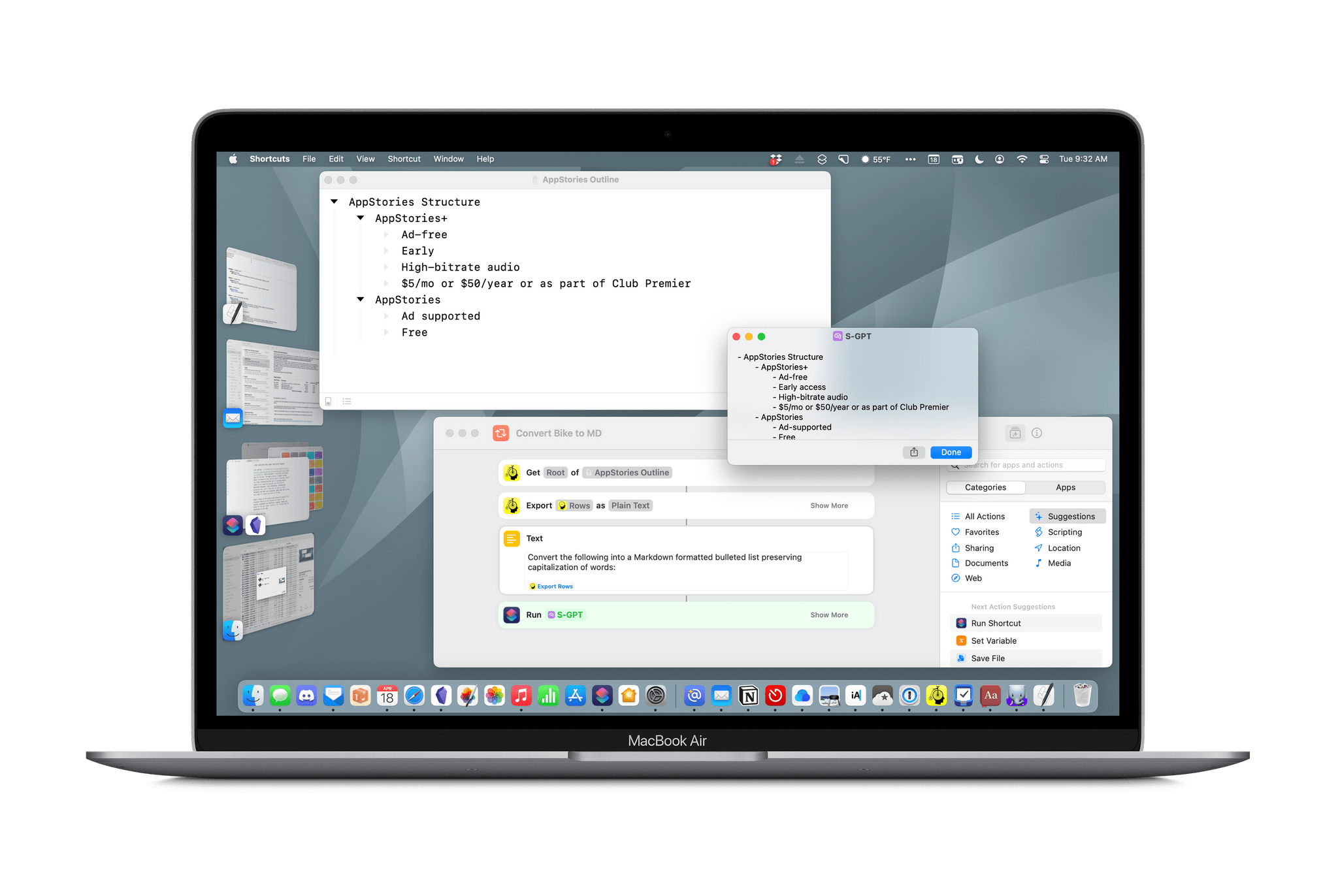Open Control Center in menu bar
1338x896 pixels.
(x=1044, y=159)
